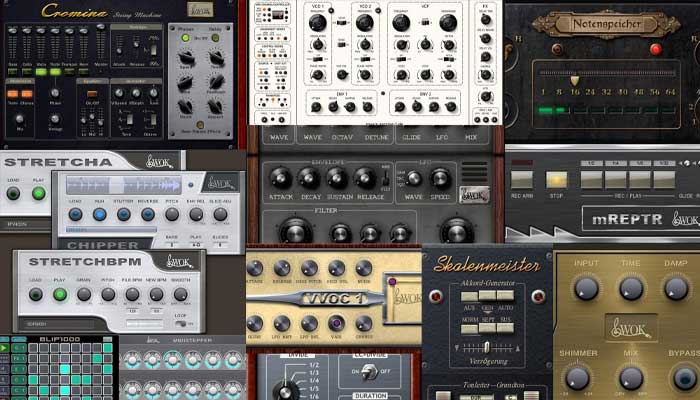Click the SUS button in Skalenmeister
The height and width of the screenshot is (400, 700).
click(505, 328)
